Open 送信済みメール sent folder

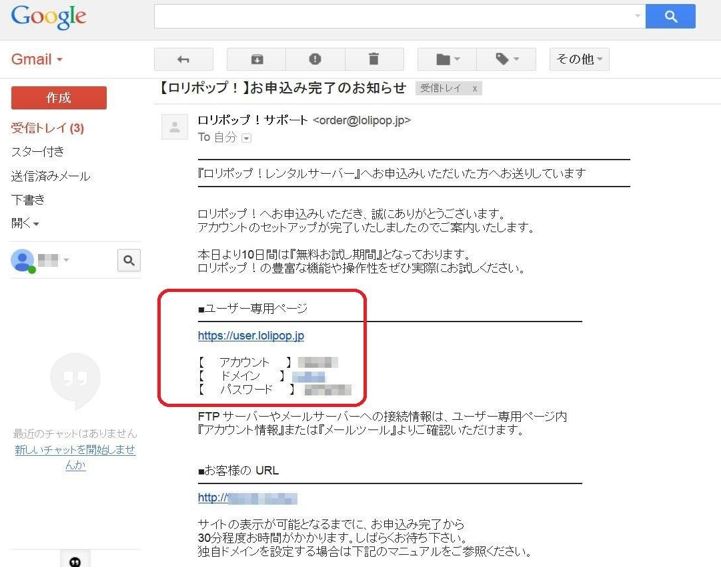51,176
